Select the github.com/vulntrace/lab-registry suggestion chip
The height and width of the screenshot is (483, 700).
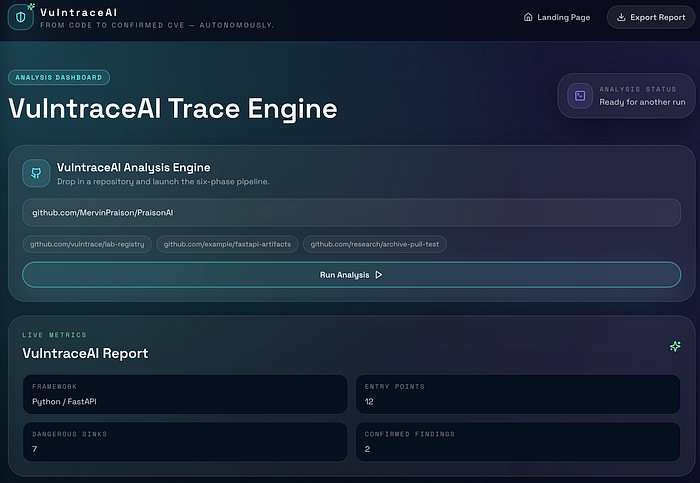(x=87, y=244)
